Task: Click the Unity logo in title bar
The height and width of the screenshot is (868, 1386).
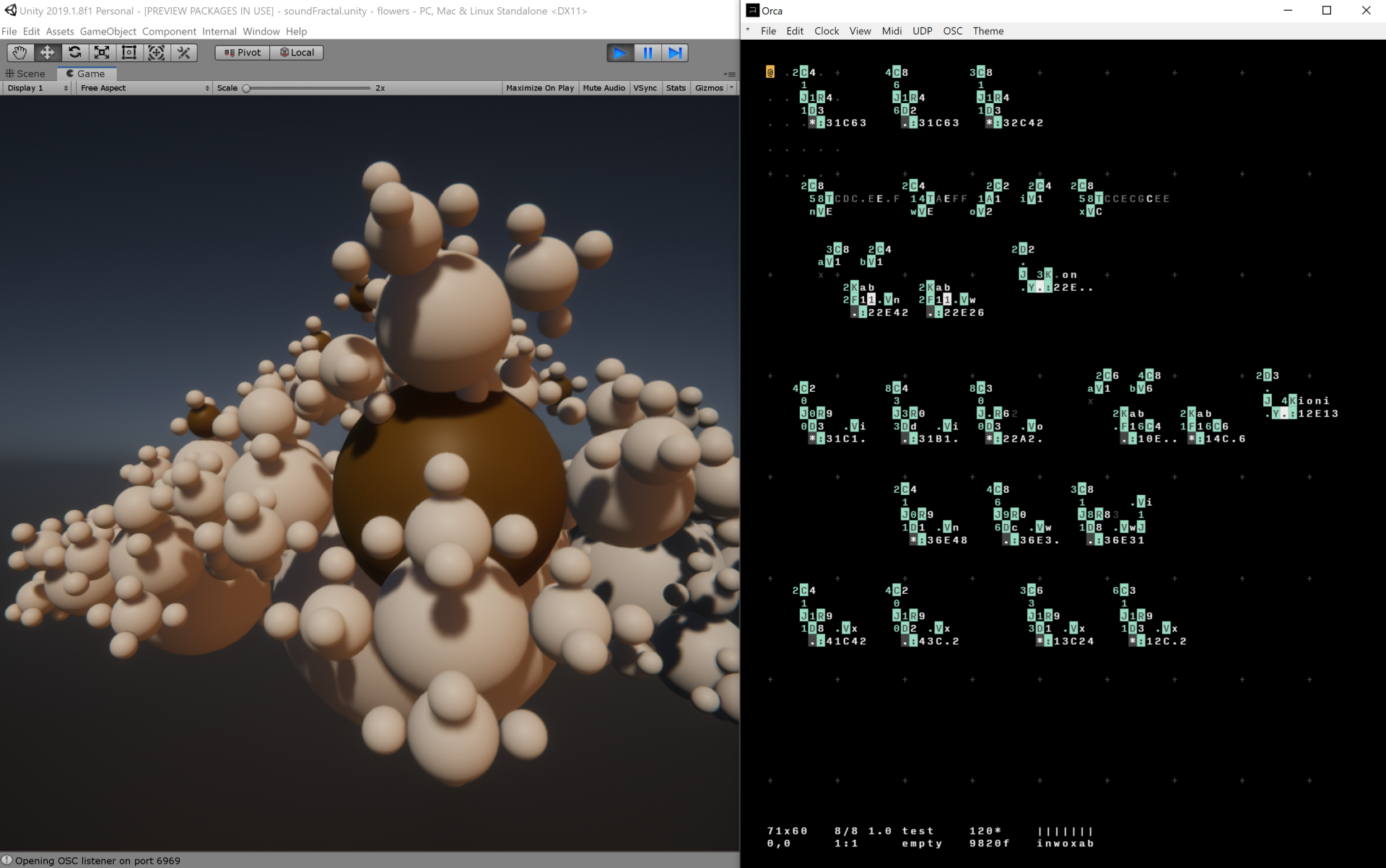Action: click(10, 10)
